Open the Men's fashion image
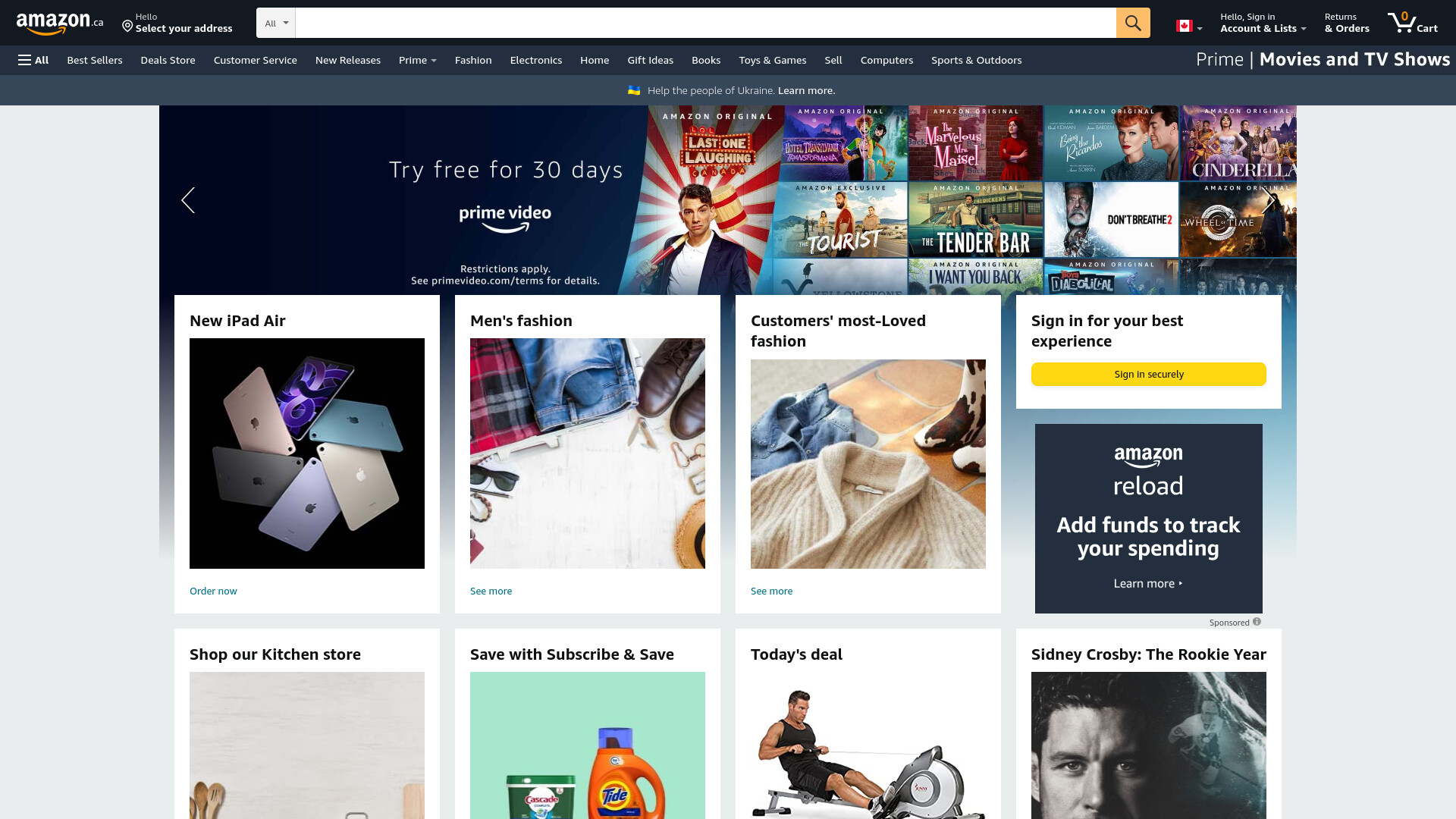This screenshot has width=1456, height=819. pyautogui.click(x=588, y=453)
